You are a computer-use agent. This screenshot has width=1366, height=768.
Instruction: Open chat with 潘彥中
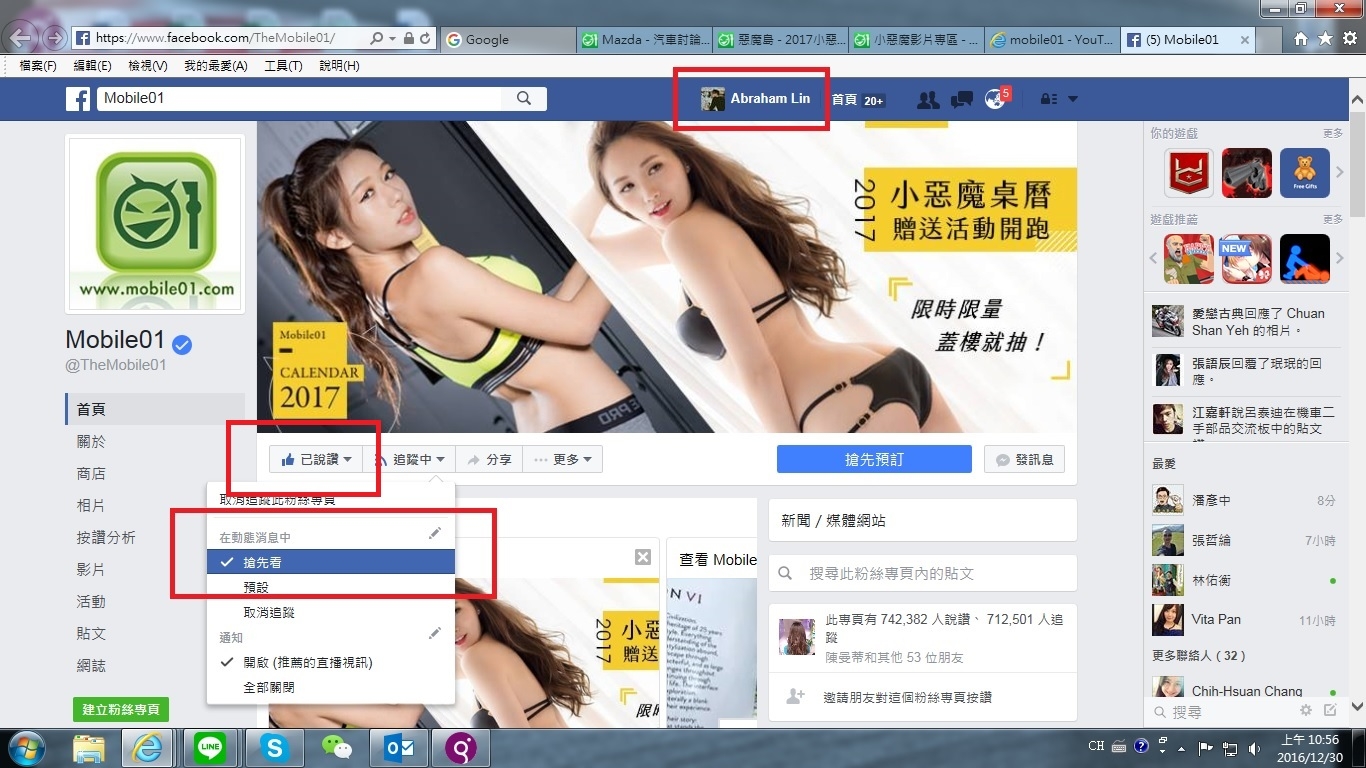1244,500
